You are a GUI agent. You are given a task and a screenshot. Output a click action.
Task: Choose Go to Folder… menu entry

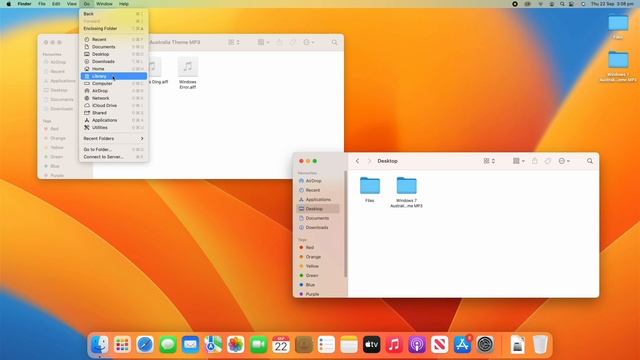(113, 150)
